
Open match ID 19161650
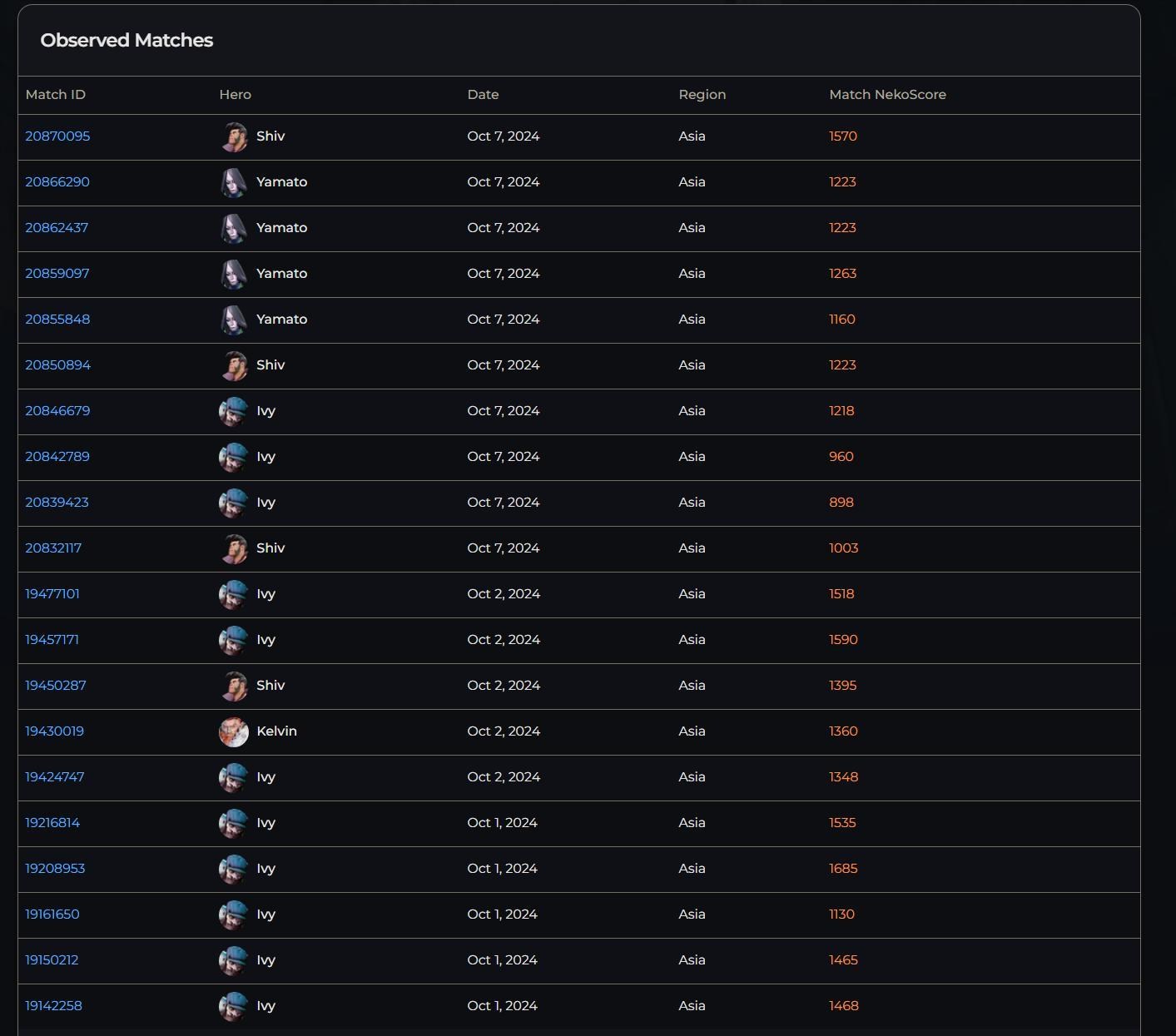(x=52, y=915)
